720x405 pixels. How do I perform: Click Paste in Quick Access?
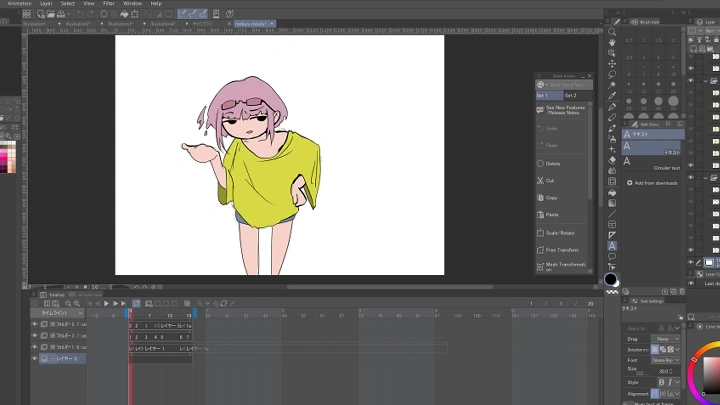[x=561, y=214]
